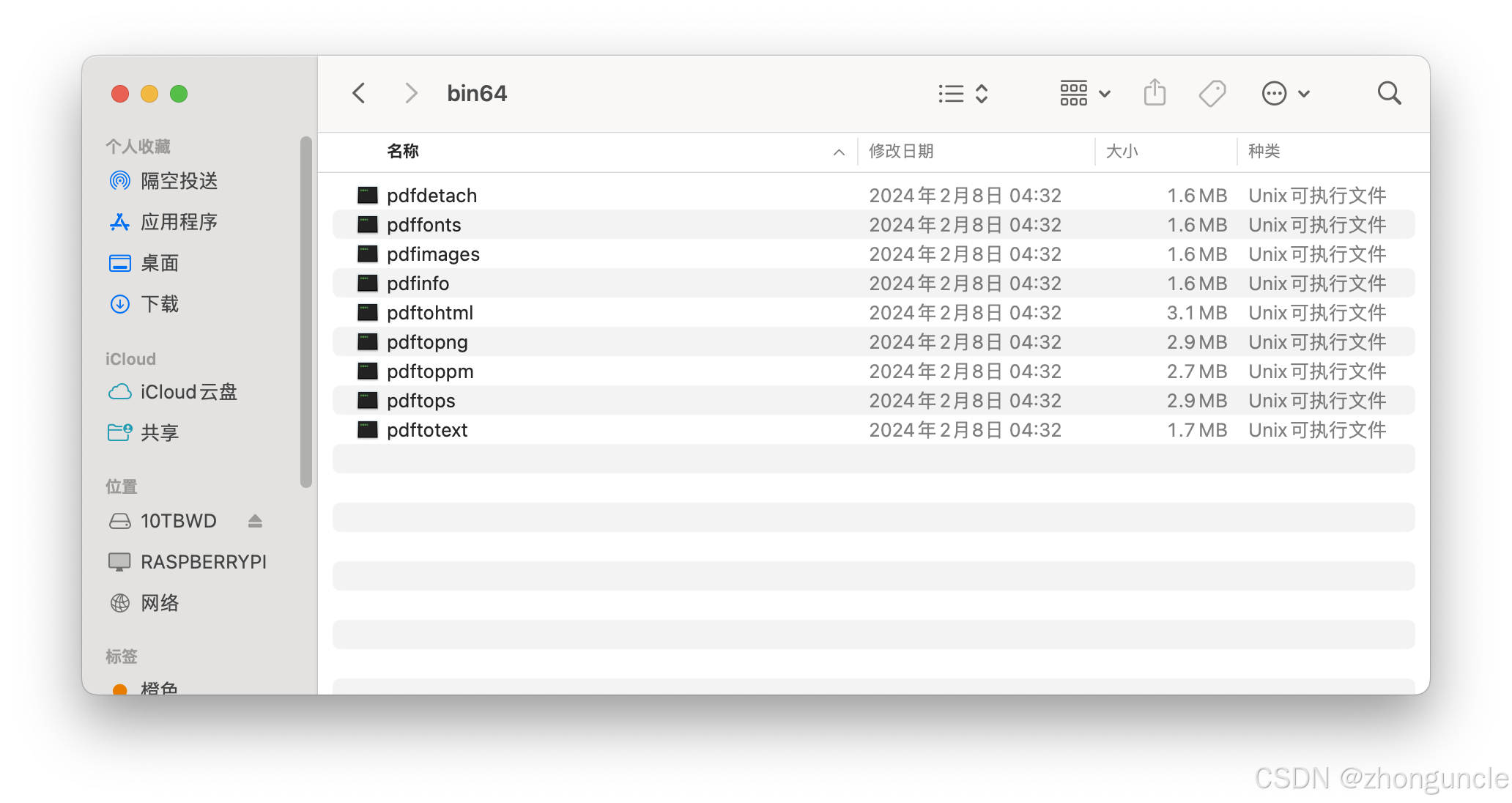Click the sidebar vertical scrollbar
The image size is (1512, 803).
[x=306, y=312]
